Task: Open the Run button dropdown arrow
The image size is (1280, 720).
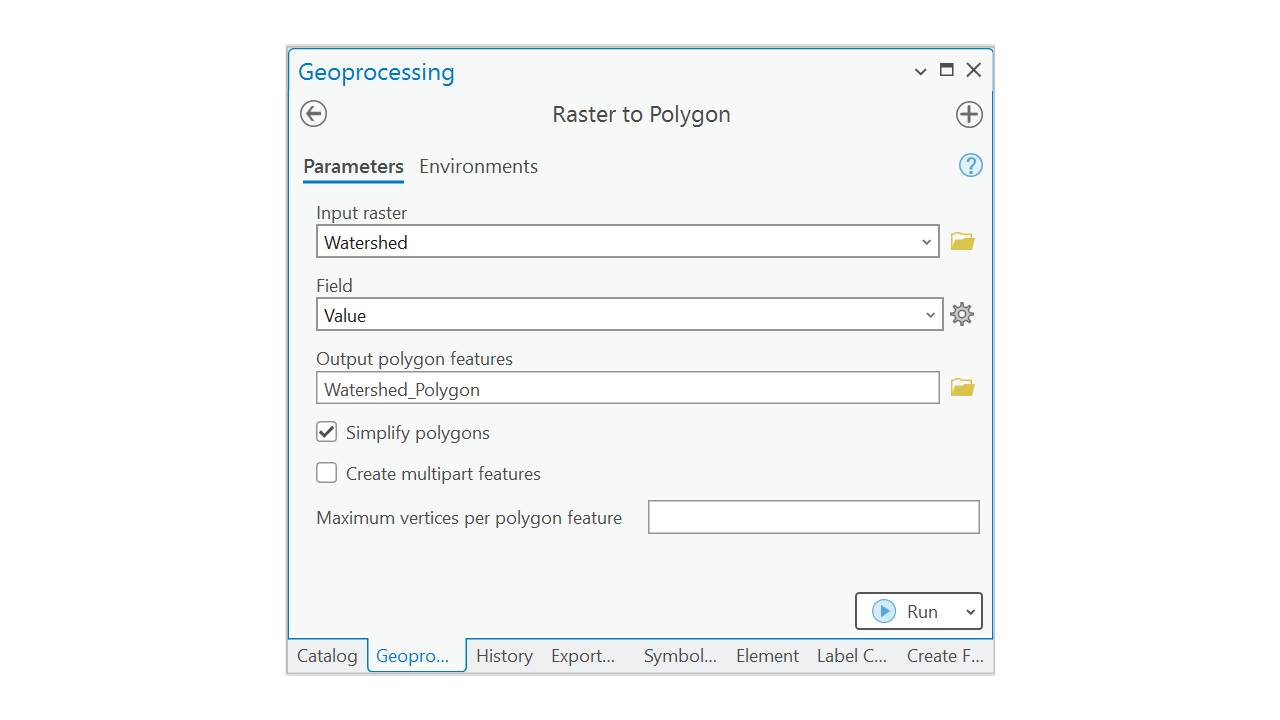Action: point(969,612)
